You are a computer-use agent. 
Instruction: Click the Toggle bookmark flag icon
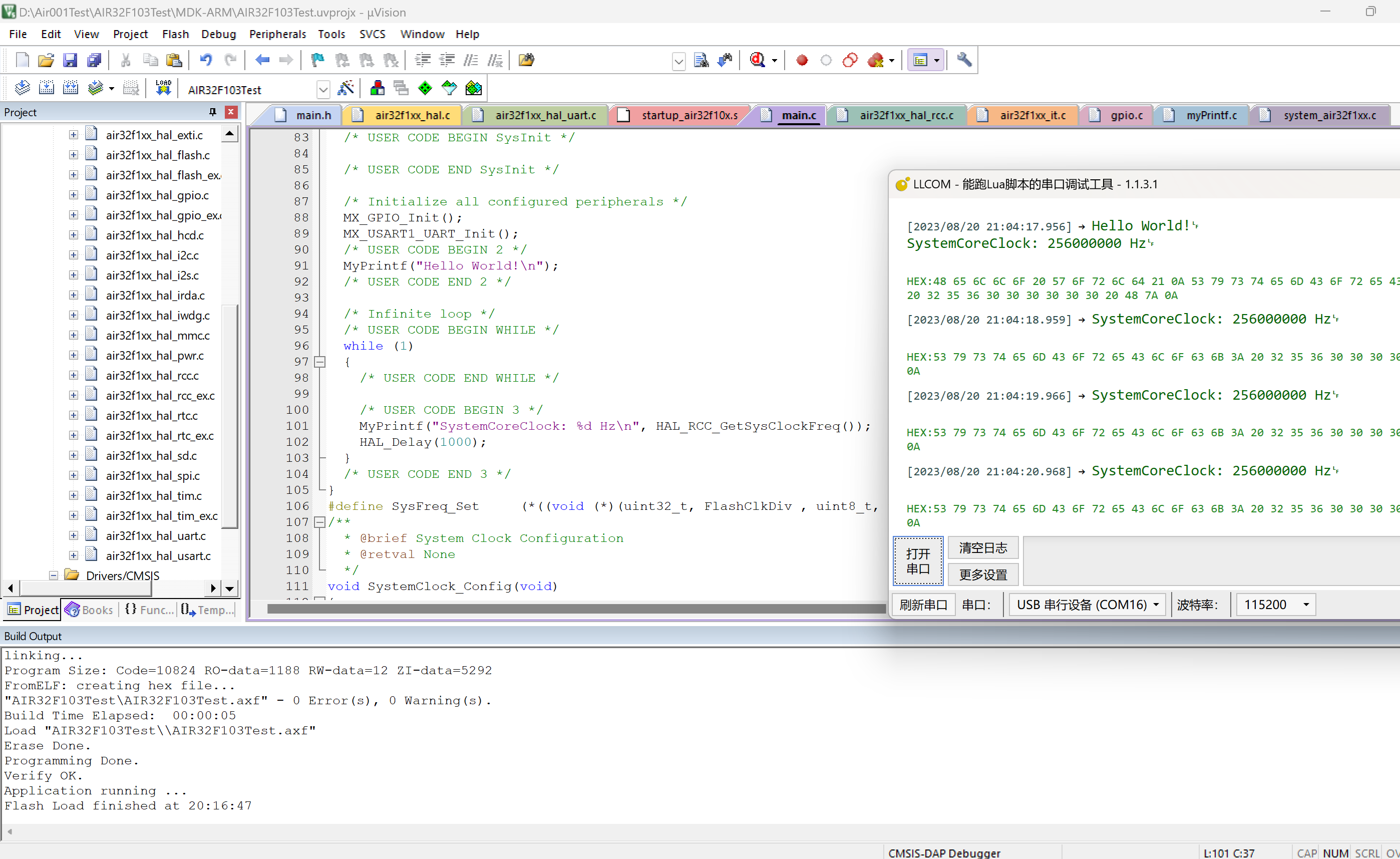(x=317, y=60)
